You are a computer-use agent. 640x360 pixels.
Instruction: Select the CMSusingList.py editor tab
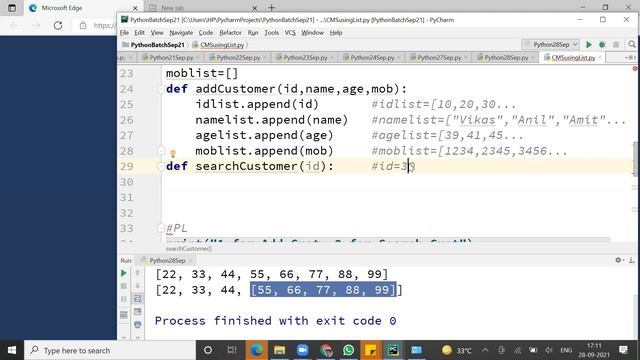tap(573, 58)
